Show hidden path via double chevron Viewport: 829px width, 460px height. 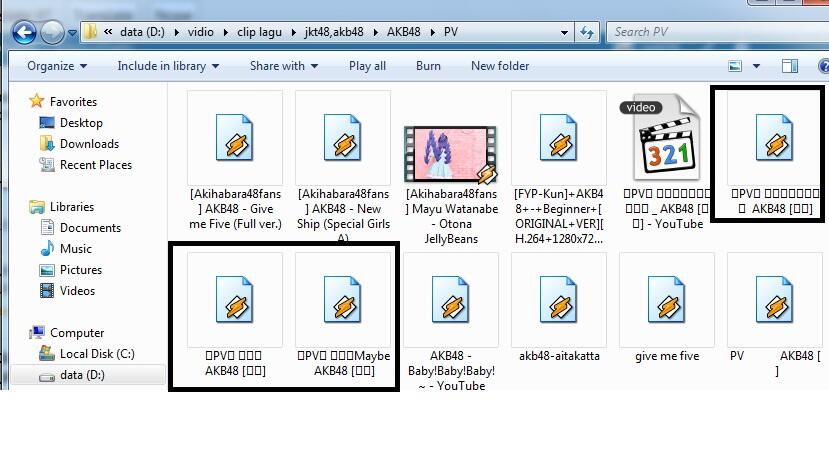(x=108, y=32)
